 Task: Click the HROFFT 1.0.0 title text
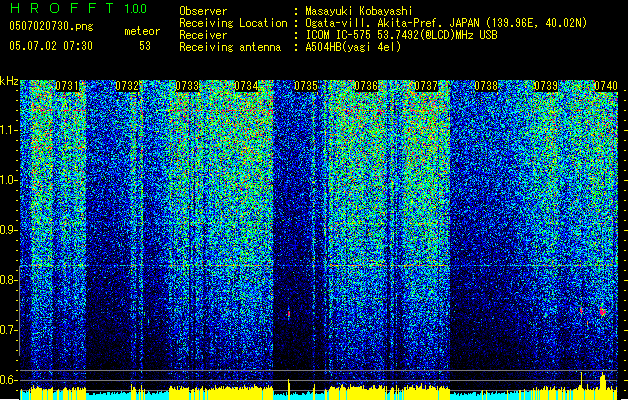click(78, 8)
